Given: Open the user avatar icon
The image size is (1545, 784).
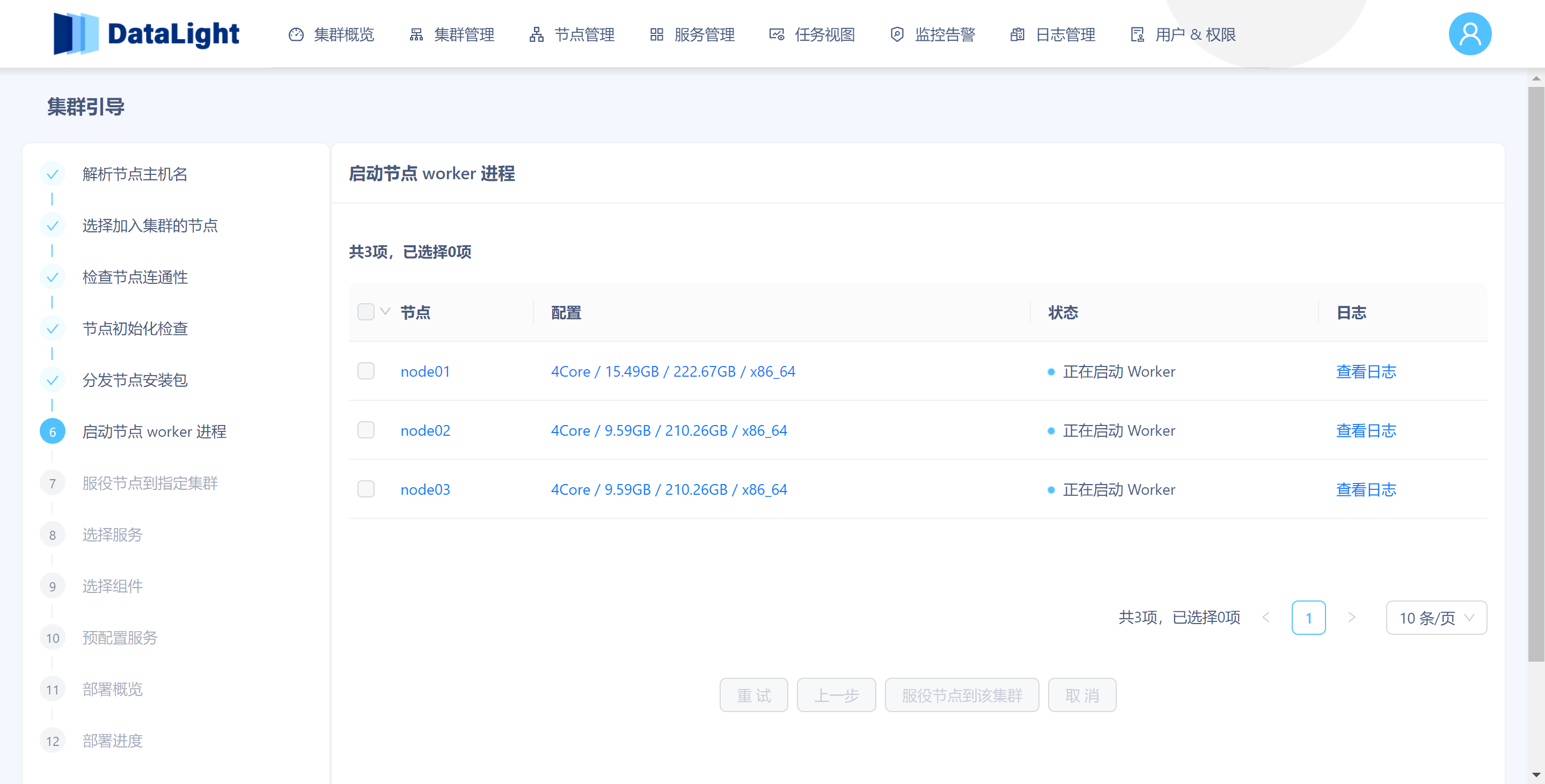Looking at the screenshot, I should click(1469, 34).
